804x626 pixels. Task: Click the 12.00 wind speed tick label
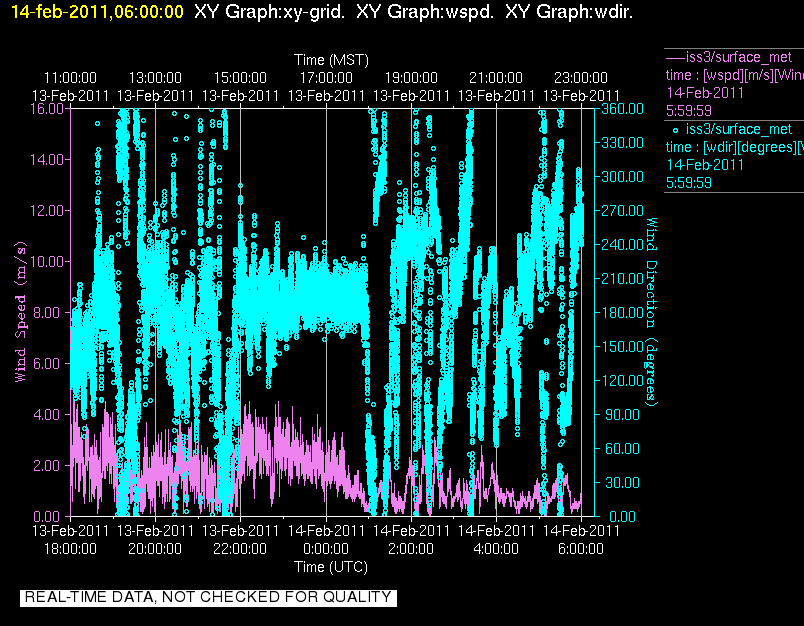pos(47,211)
